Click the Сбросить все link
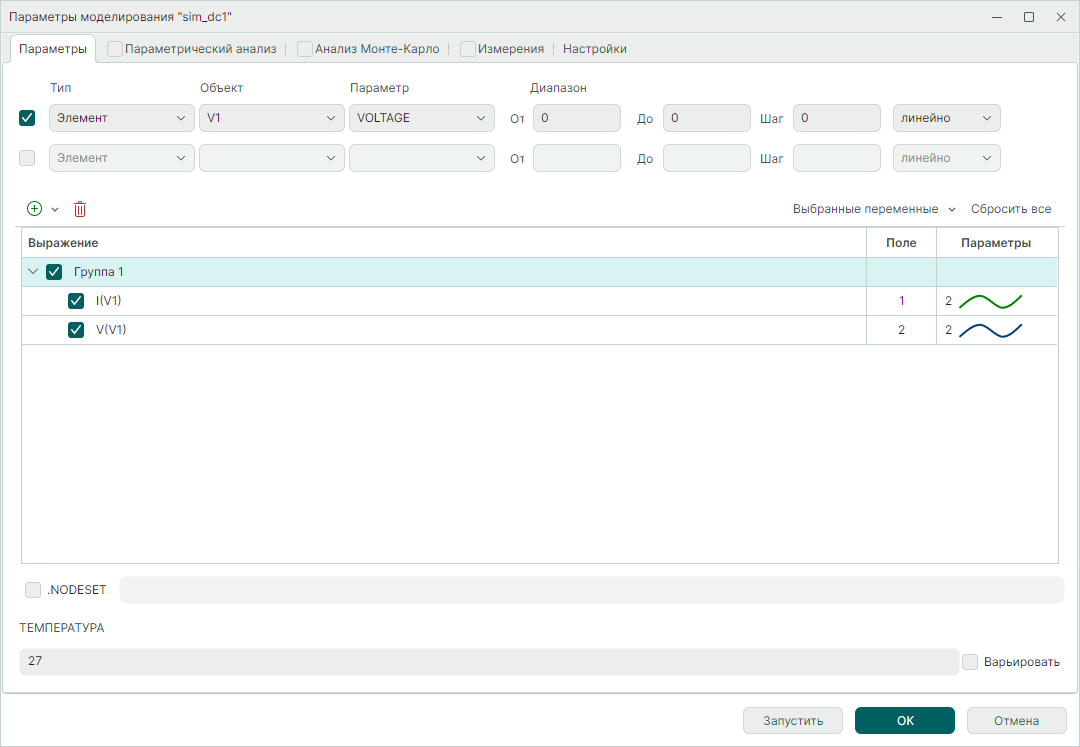This screenshot has width=1080, height=747. (x=1010, y=209)
